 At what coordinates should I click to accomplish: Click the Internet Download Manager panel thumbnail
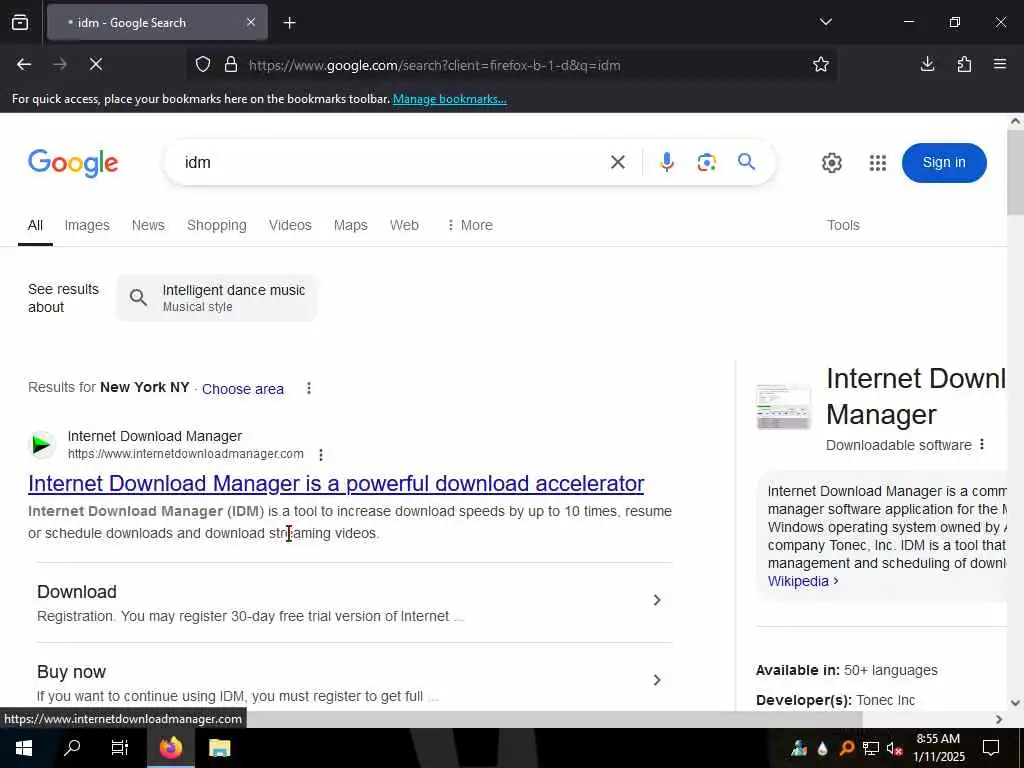coord(783,406)
